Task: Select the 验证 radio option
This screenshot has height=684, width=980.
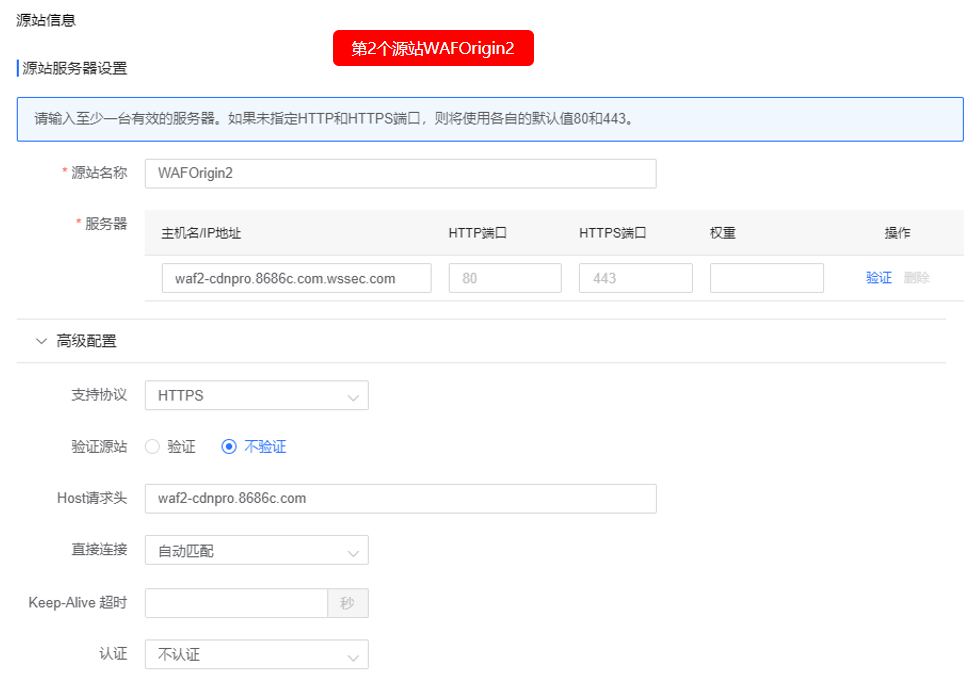Action: (153, 447)
